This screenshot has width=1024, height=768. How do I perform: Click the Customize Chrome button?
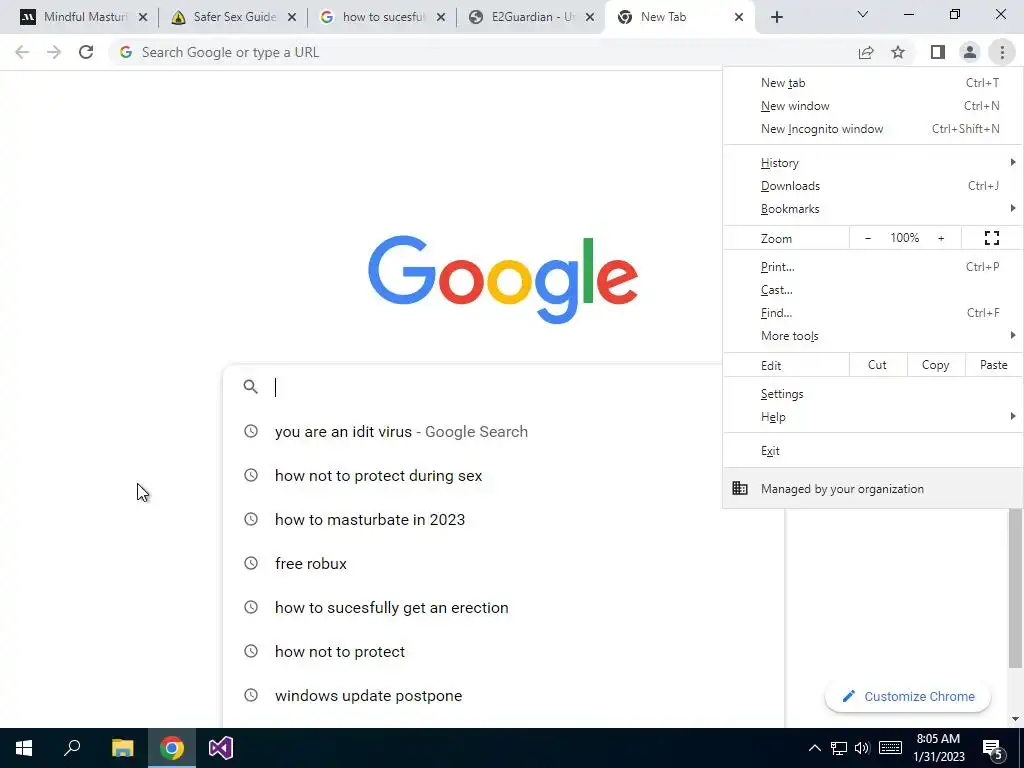click(x=908, y=696)
